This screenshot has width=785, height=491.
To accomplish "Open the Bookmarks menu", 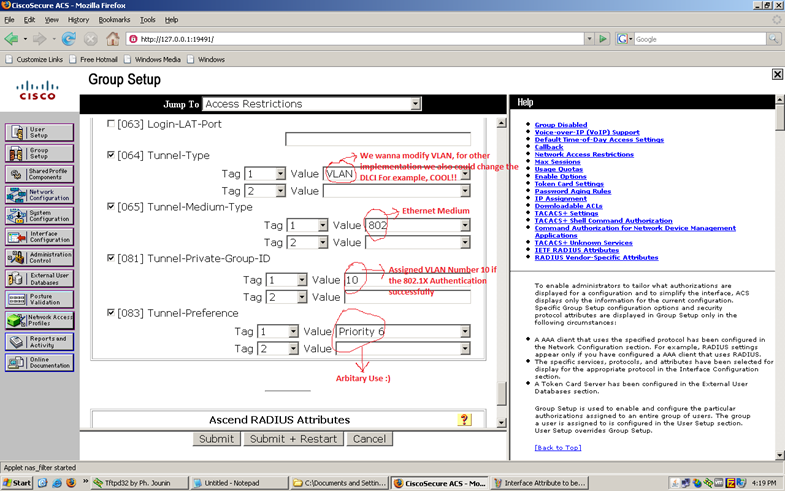I will 114,20.
